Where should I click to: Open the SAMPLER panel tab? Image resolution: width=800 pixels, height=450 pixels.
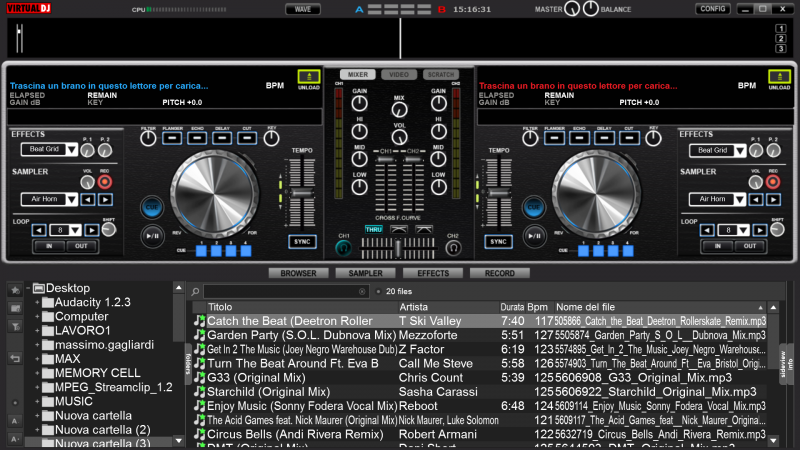tap(365, 273)
